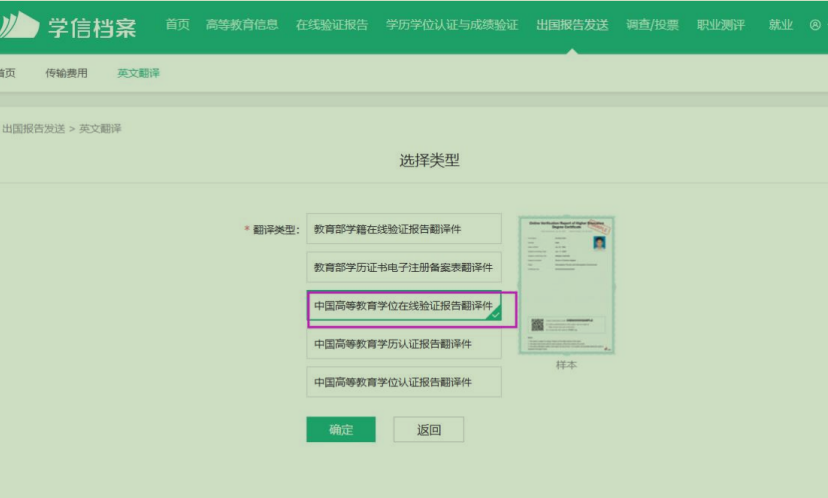Select 教育部学籍在线验证报告翻译件 option
The image size is (828, 498).
pos(403,229)
